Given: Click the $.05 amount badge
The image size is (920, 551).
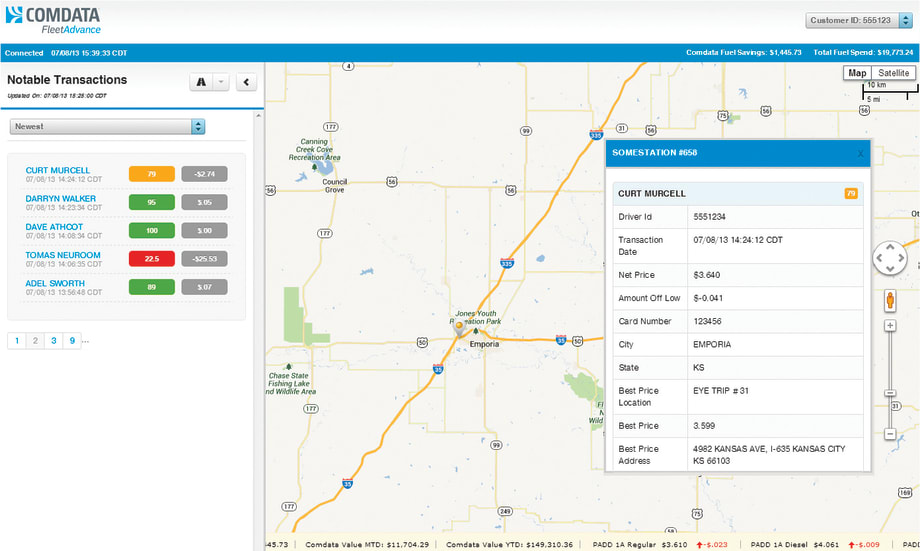Looking at the screenshot, I should (204, 202).
